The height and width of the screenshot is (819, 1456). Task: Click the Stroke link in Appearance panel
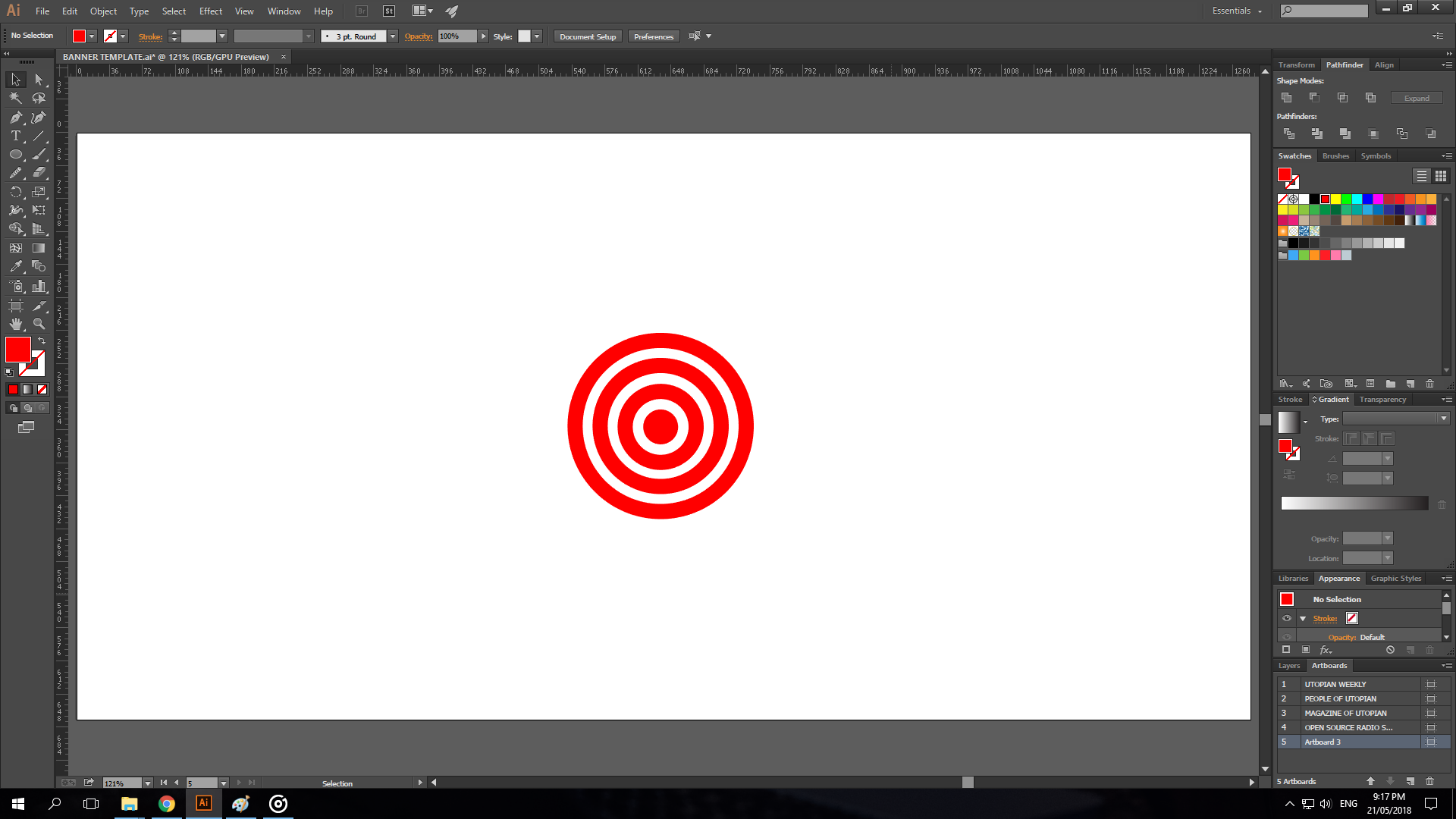point(1325,619)
